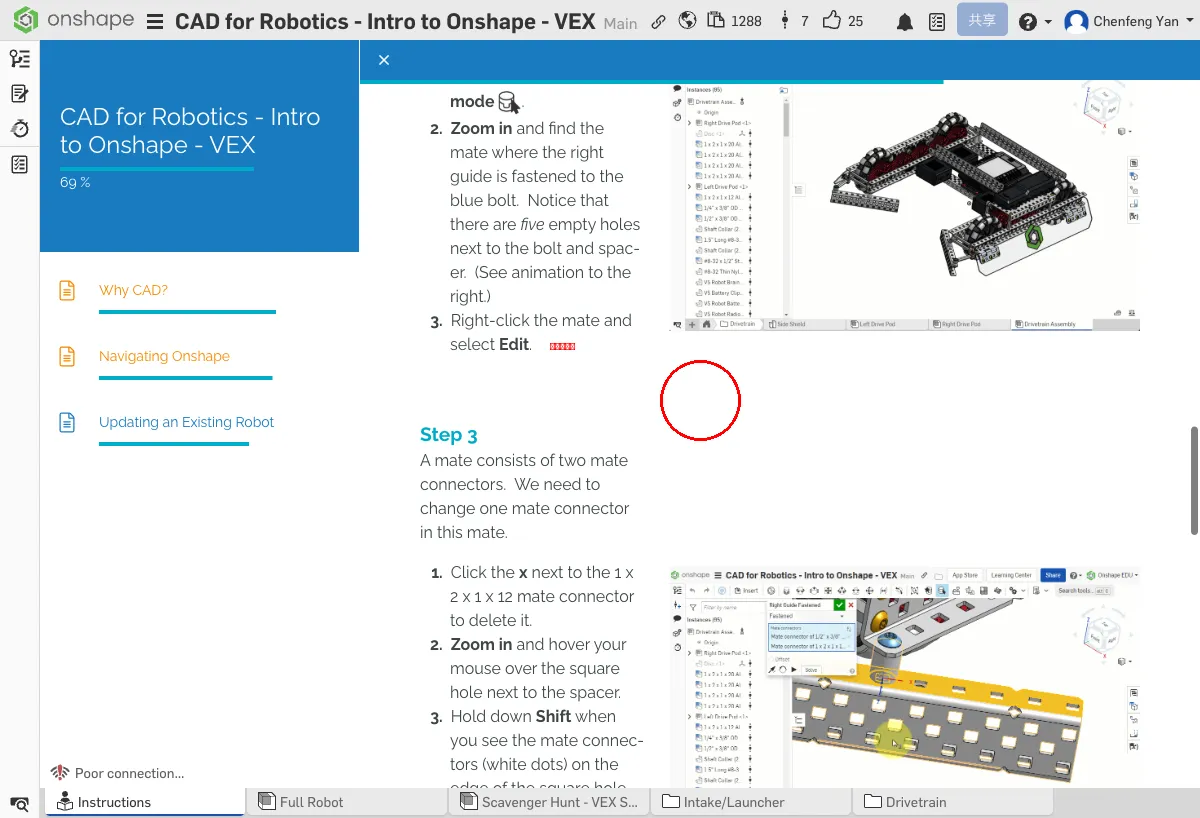Open the notifications bell
1200x818 pixels.
[x=904, y=21]
